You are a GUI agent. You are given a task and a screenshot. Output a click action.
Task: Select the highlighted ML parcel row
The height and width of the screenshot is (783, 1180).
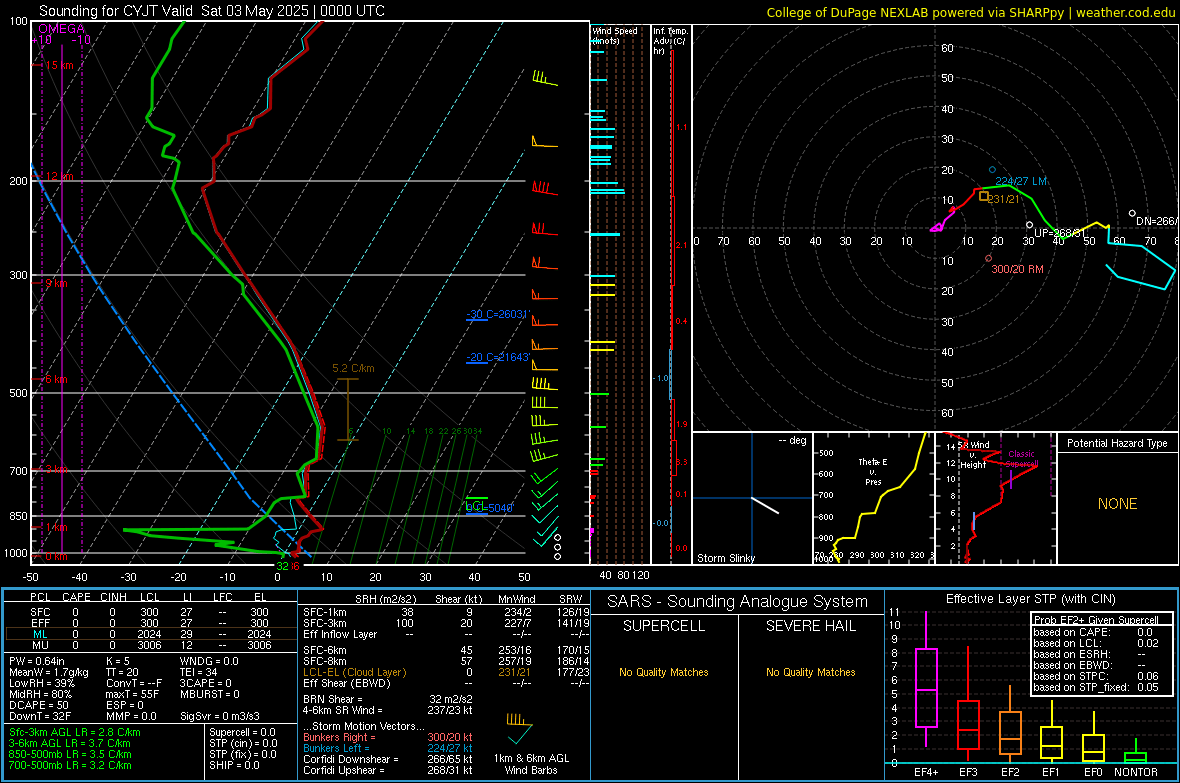tap(151, 634)
